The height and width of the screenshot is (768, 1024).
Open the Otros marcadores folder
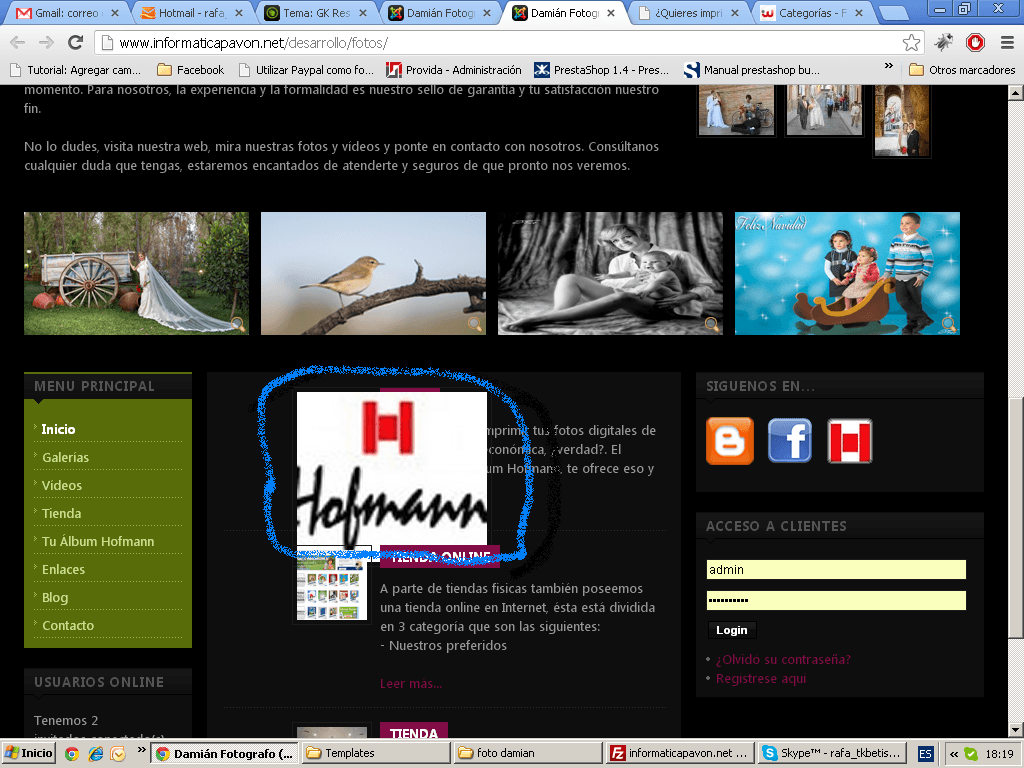pyautogui.click(x=962, y=70)
